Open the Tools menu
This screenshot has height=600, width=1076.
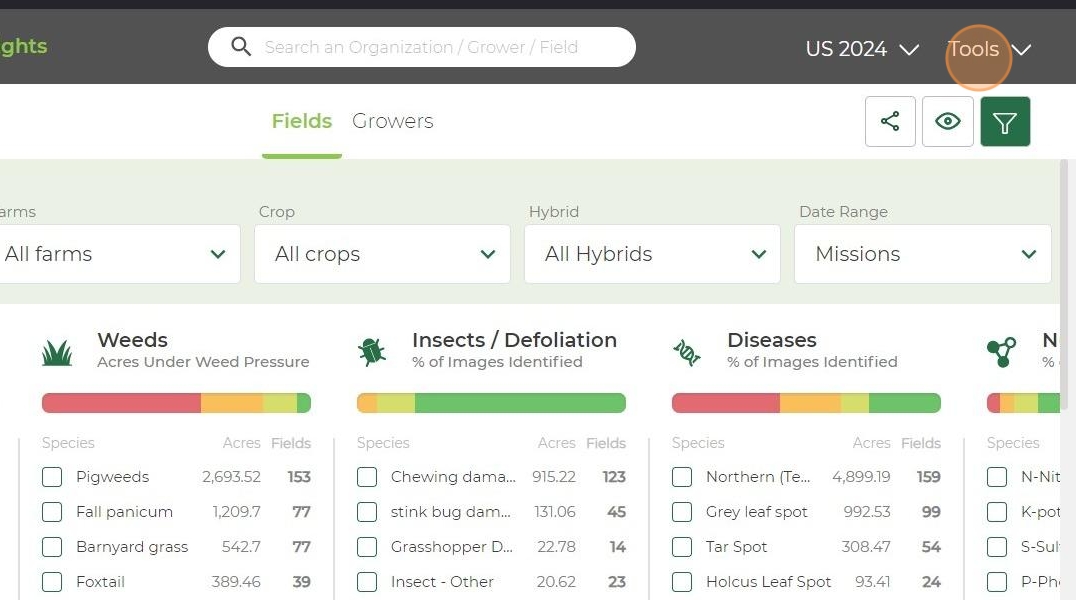coord(988,49)
